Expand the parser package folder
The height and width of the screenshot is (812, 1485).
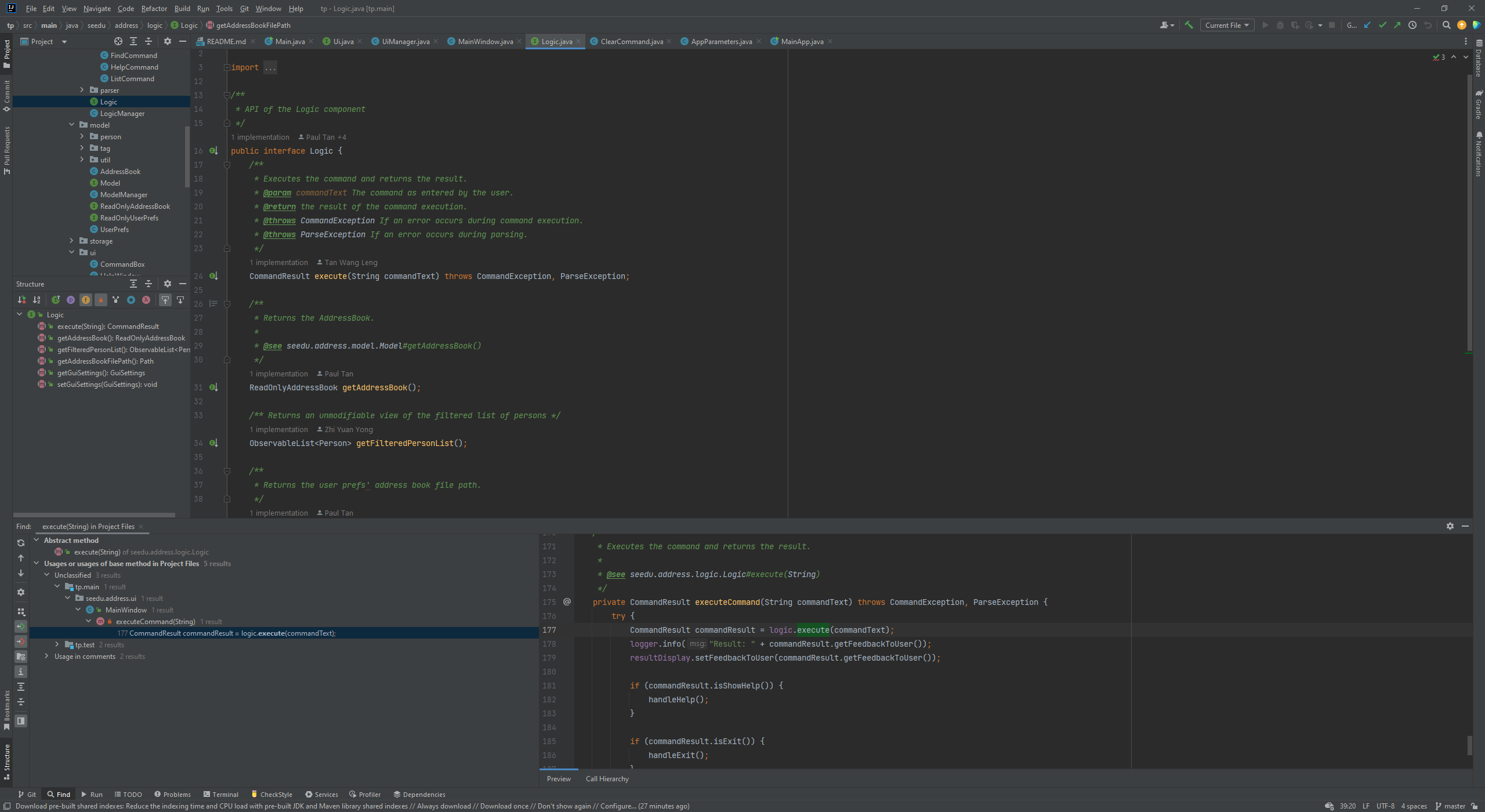[82, 90]
